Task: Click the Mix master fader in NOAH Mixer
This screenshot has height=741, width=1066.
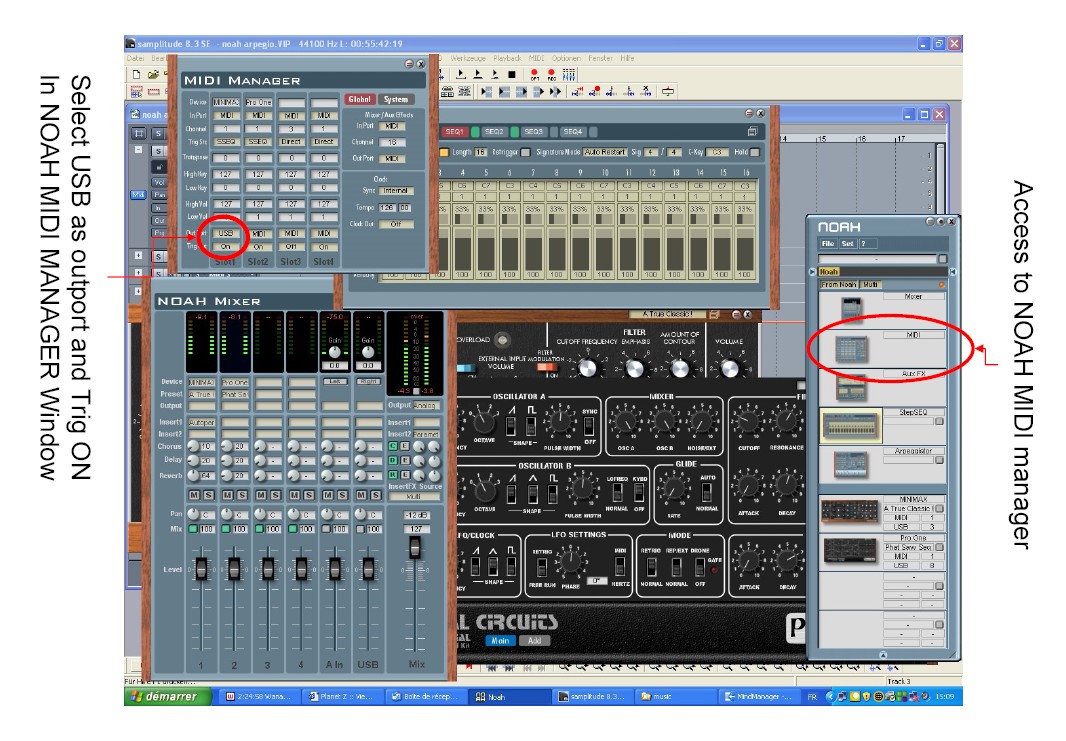Action: 414,547
